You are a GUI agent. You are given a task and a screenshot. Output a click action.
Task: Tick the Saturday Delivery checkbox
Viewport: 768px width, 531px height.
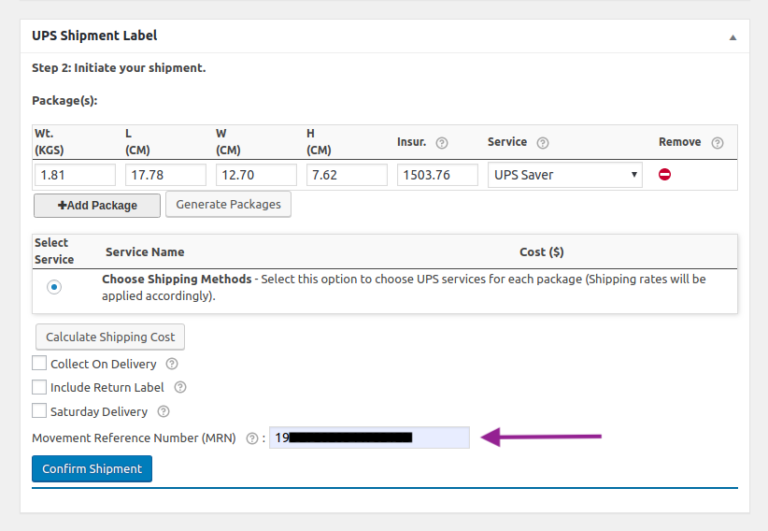click(x=39, y=410)
